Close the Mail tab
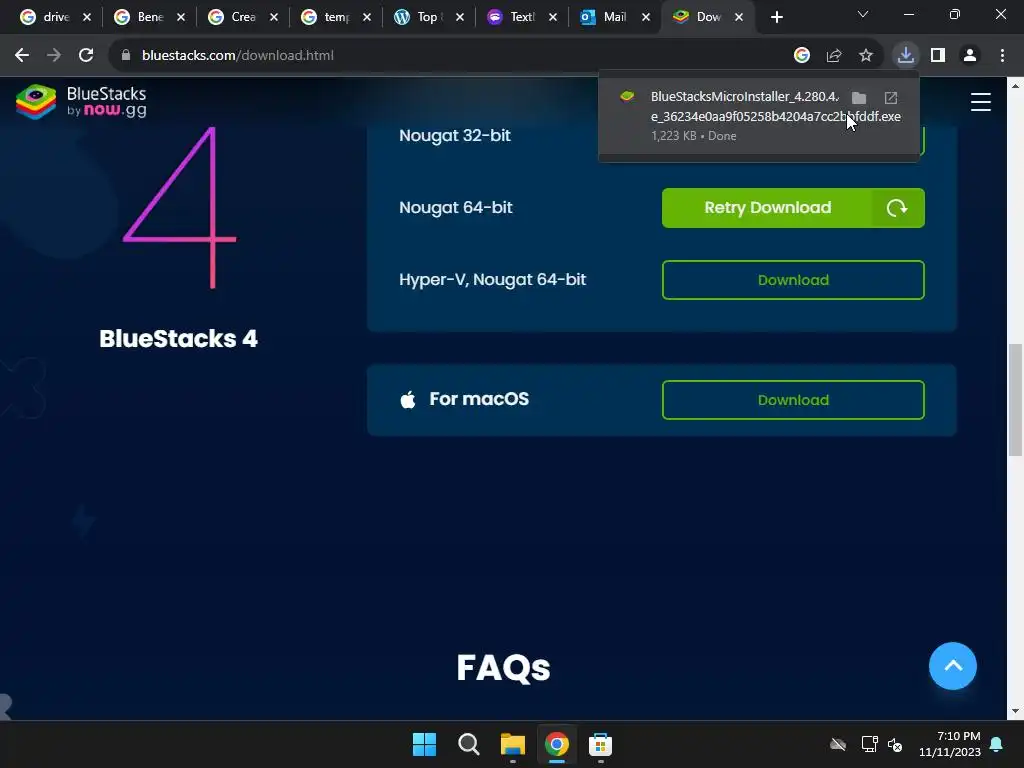Image resolution: width=1024 pixels, height=768 pixels. 646,18
